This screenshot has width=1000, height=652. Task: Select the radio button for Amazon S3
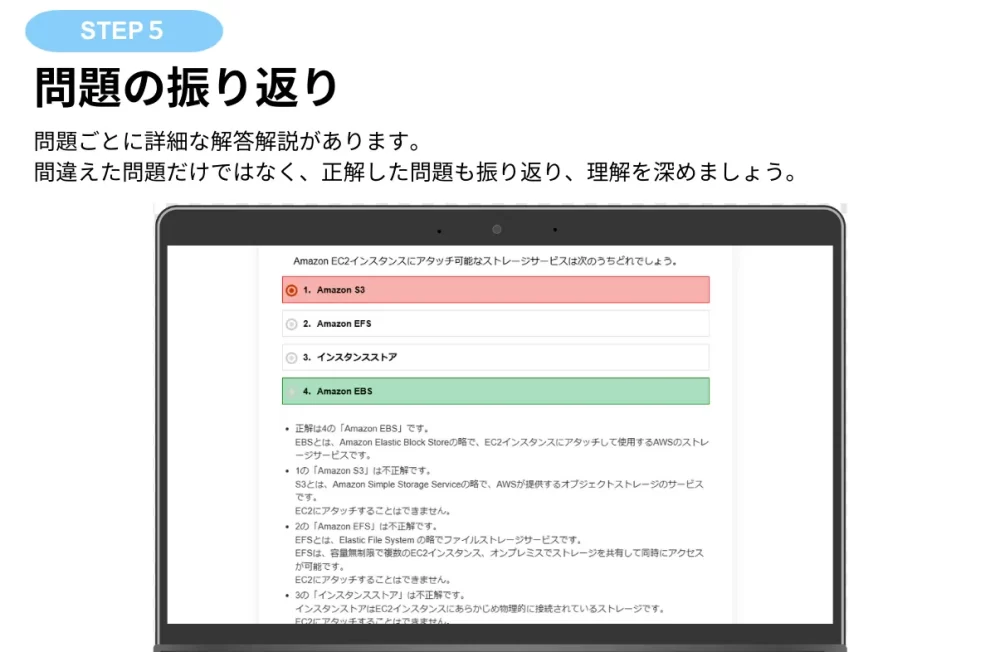click(x=291, y=290)
